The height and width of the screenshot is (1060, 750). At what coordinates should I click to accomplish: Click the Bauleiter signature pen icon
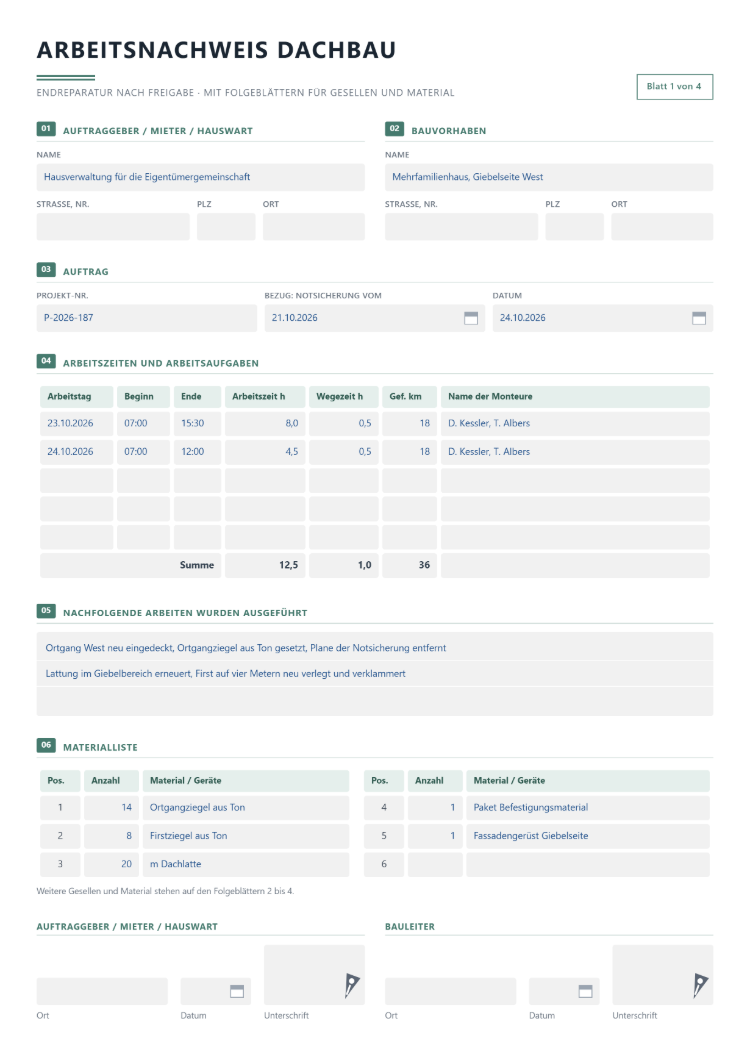coord(700,986)
